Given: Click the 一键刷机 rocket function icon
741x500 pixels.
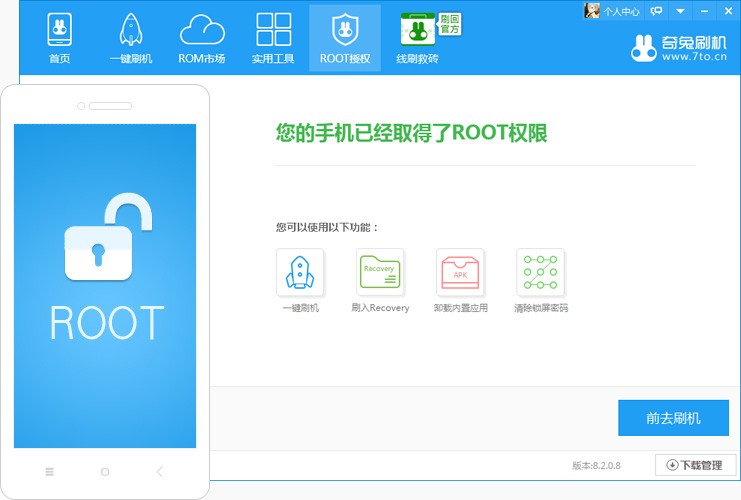Looking at the screenshot, I should pyautogui.click(x=300, y=273).
